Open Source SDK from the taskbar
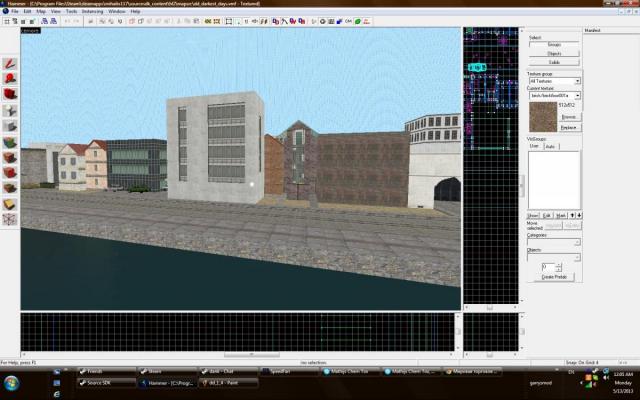This screenshot has height=400, width=640. [x=107, y=382]
